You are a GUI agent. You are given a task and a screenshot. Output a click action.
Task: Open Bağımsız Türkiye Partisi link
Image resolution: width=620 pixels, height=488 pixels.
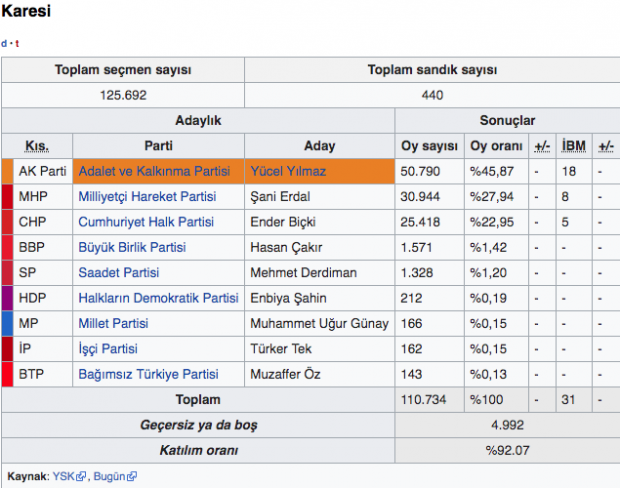(x=148, y=374)
